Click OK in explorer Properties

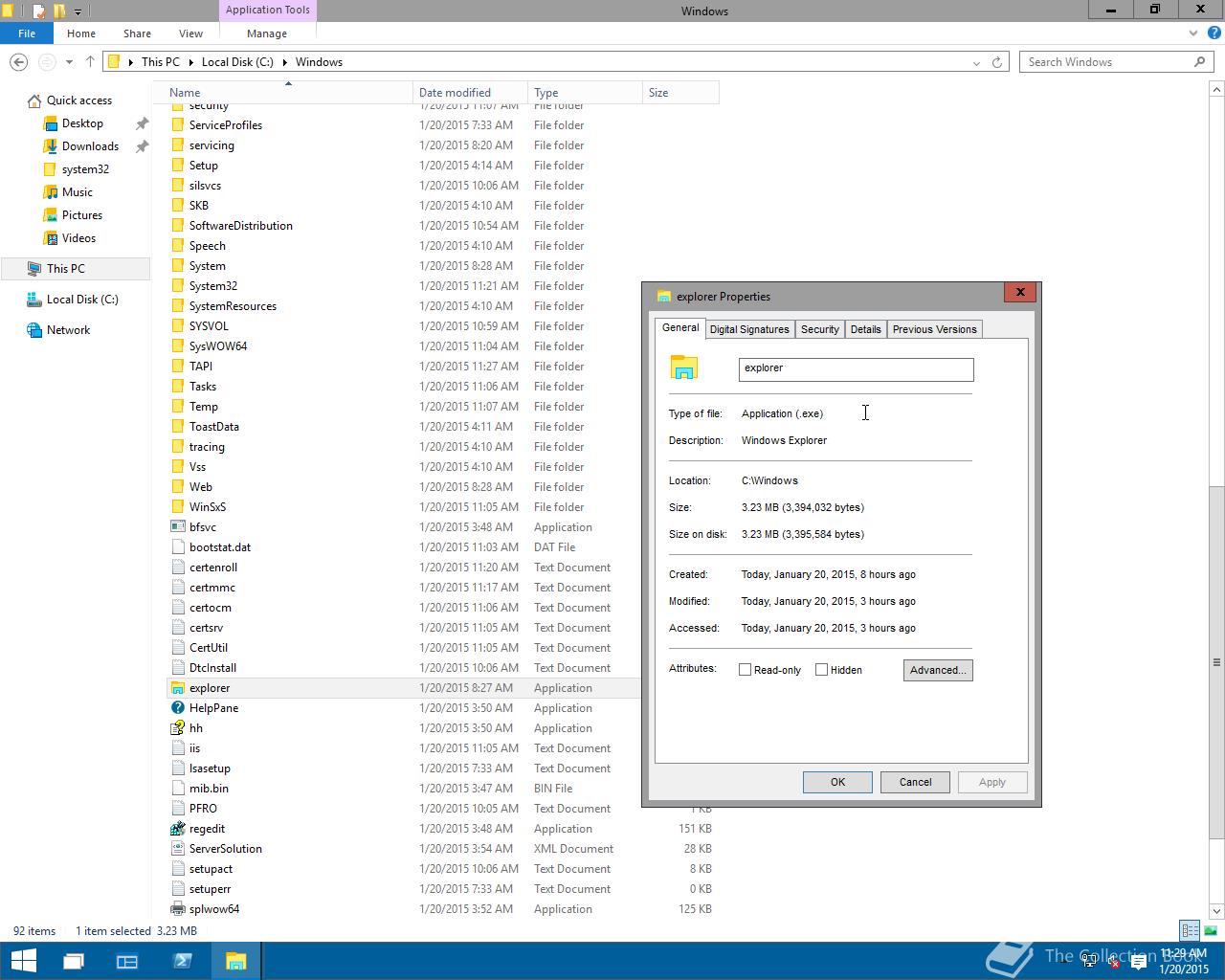(837, 782)
